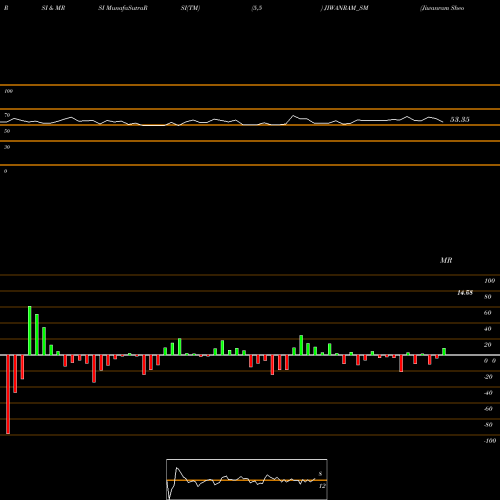Image resolution: width=500 pixels, height=500 pixels.
Task: Select the -40 label on MR axis
Action: pos(488,393)
